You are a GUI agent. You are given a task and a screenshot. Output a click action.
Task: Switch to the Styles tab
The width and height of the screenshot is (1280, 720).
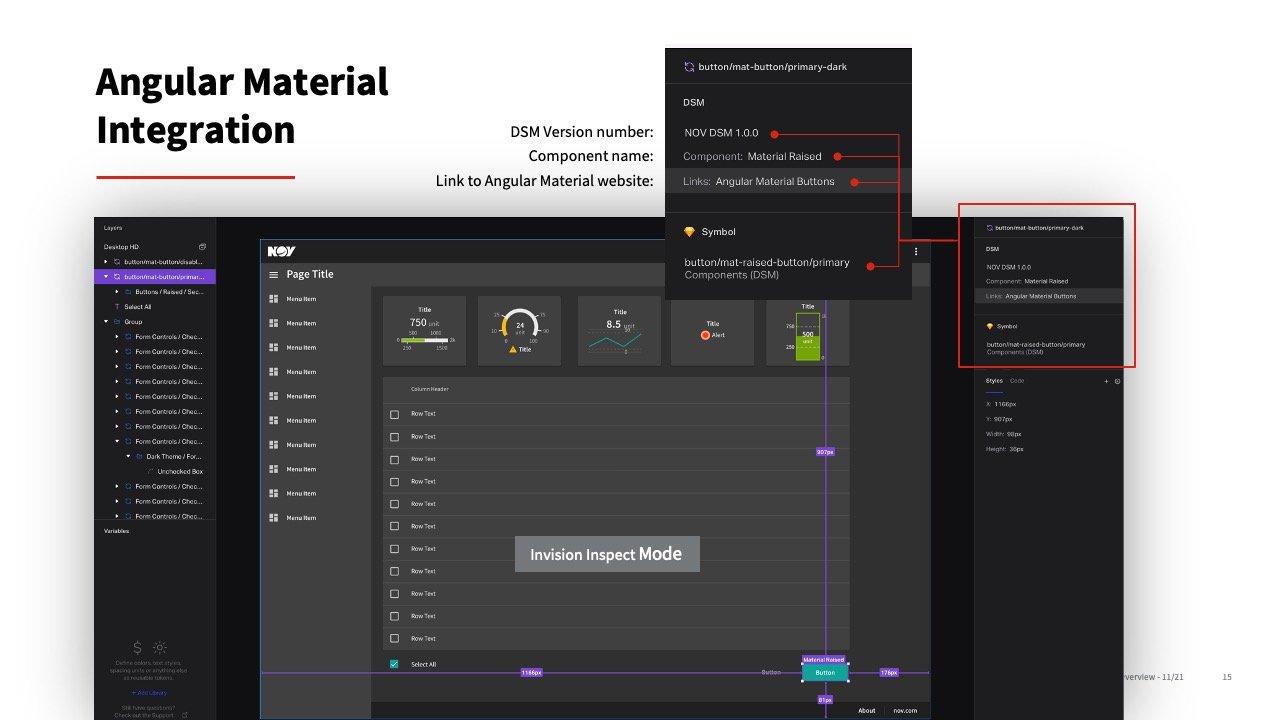994,381
